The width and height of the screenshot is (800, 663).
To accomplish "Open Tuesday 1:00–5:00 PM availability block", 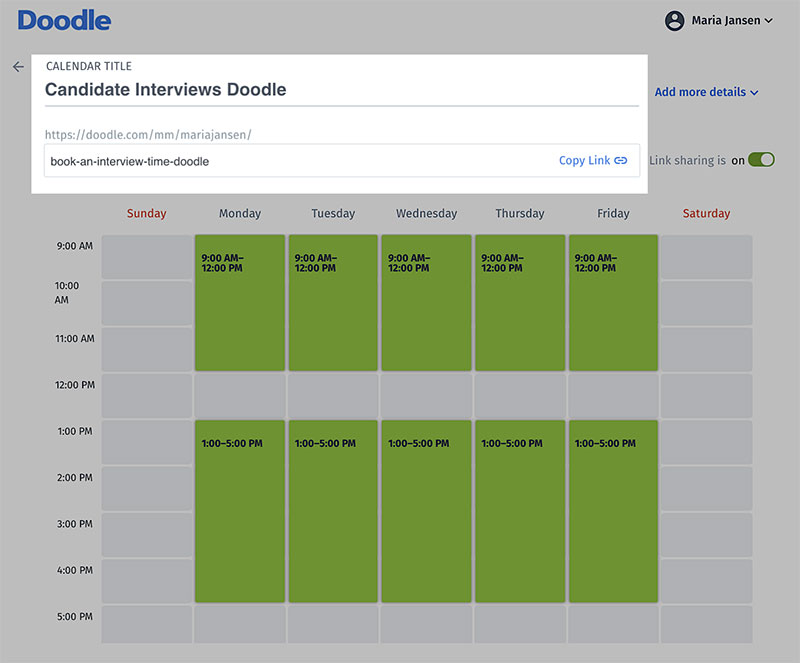I will pos(333,511).
